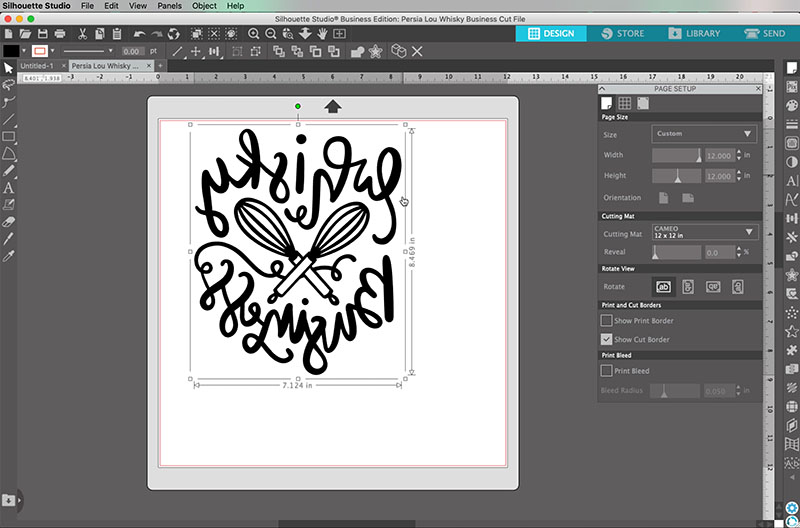Cut the selection with the scissors icon

point(82,34)
